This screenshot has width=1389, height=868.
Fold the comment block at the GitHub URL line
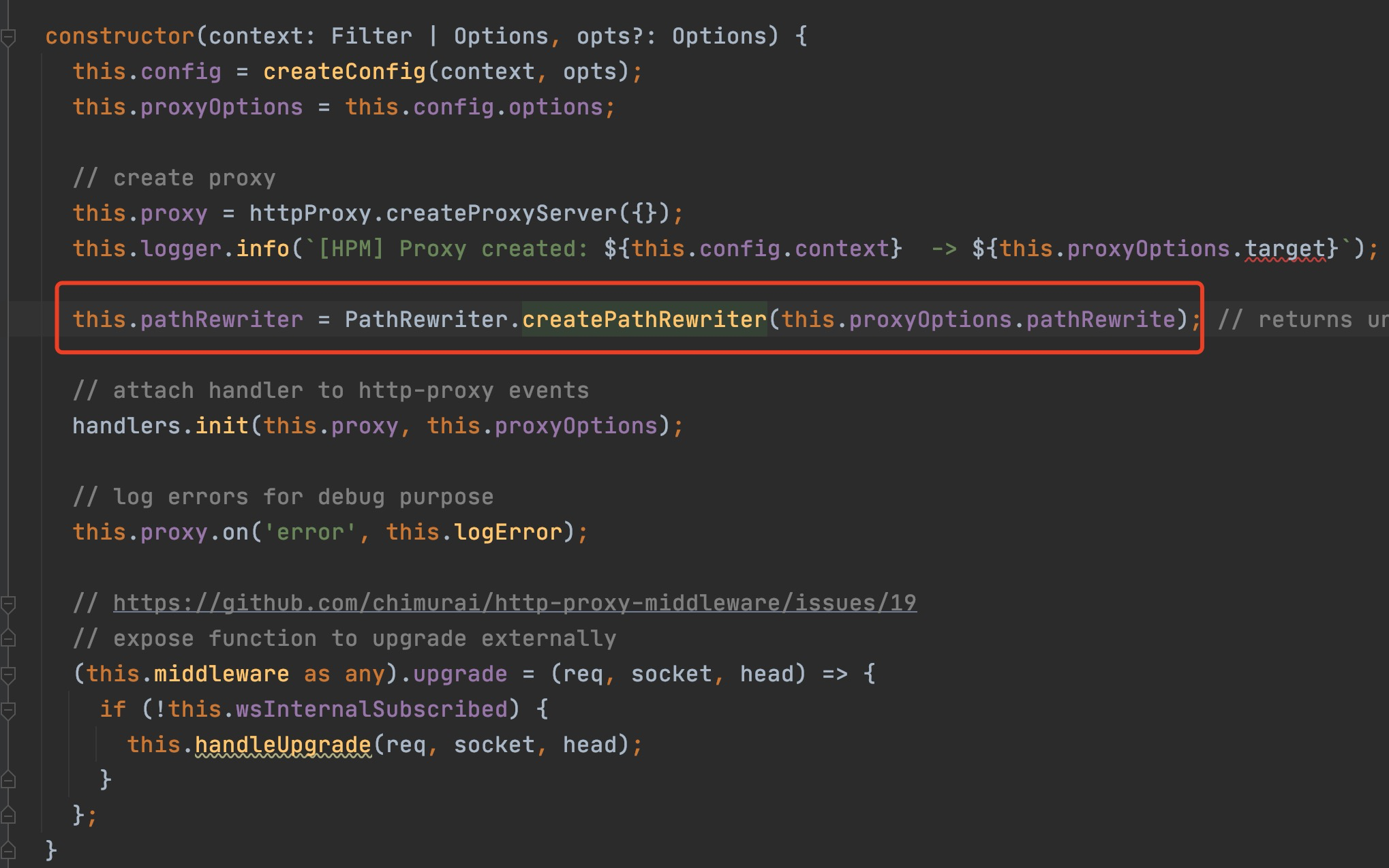7,604
